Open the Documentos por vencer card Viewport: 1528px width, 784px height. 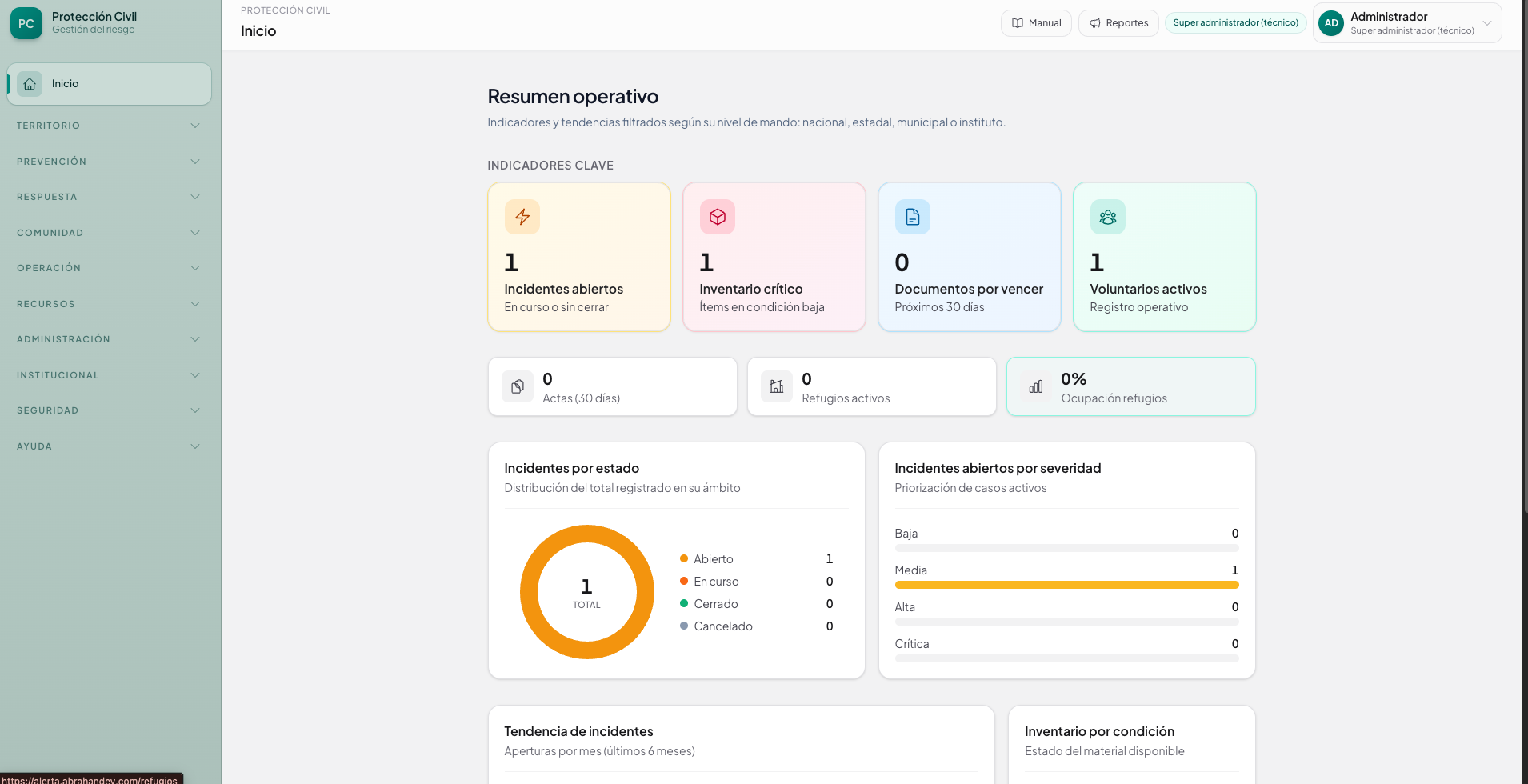[970, 257]
